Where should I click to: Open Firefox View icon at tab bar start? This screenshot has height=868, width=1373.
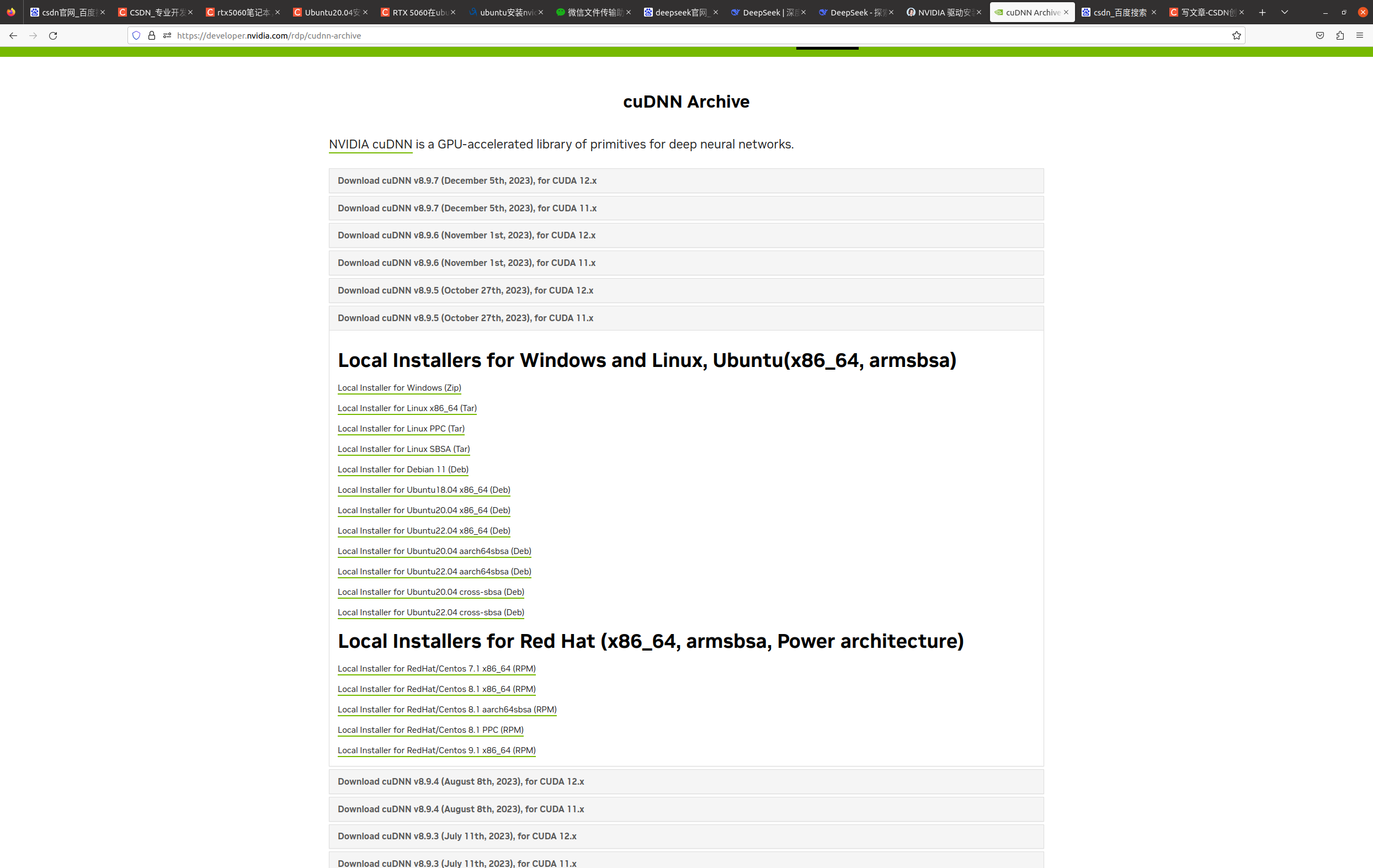(11, 12)
